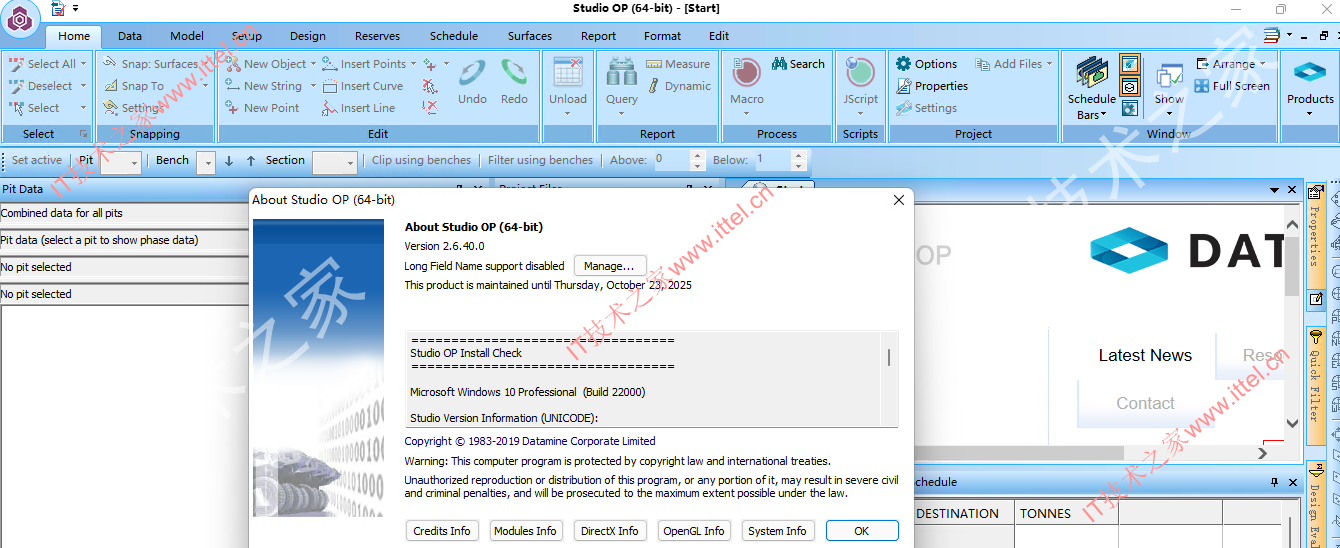This screenshot has height=548, width=1340.
Task: Open the Reserves ribbon tab
Action: pos(377,36)
